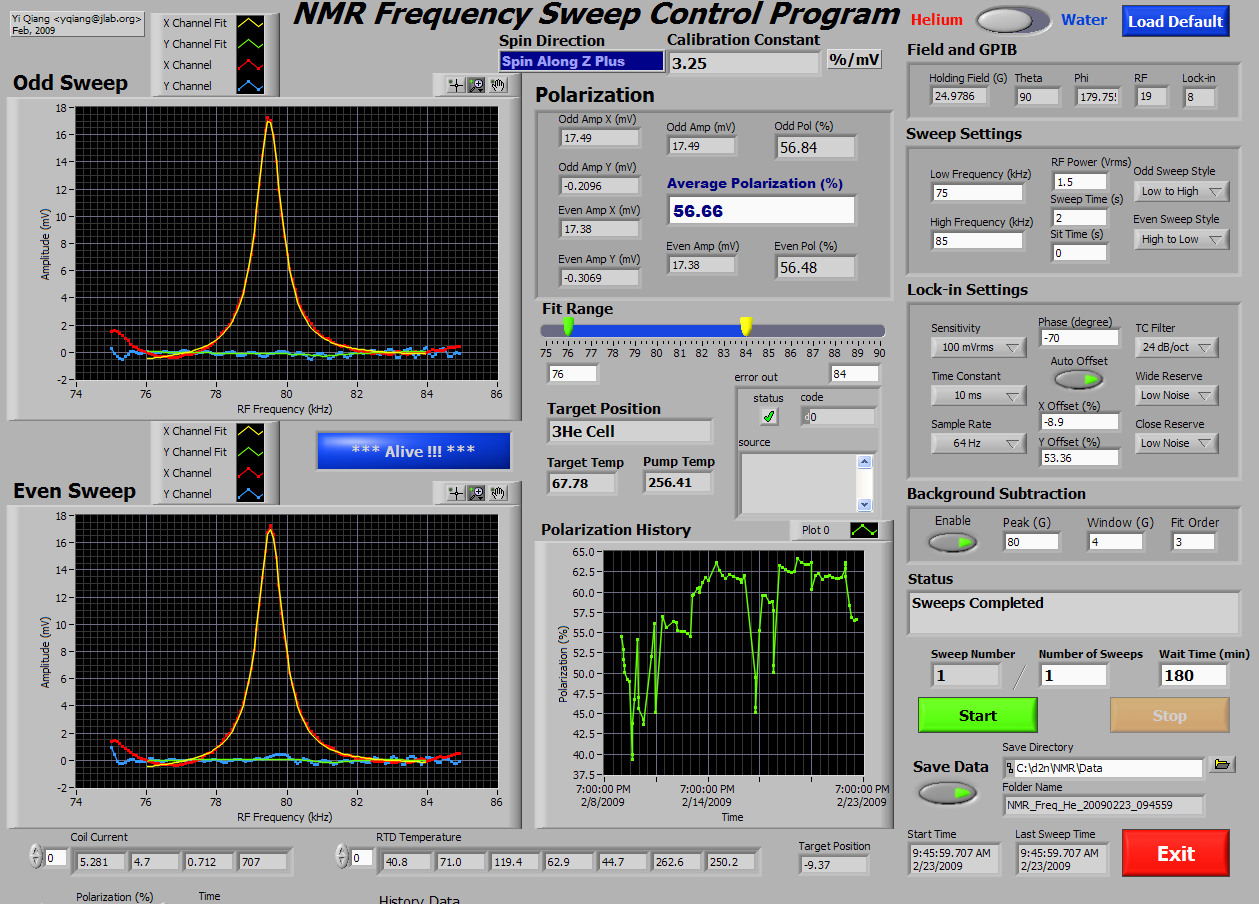1259x904 pixels.
Task: Click Holding Field (G) value field
Action: pyautogui.click(x=959, y=96)
